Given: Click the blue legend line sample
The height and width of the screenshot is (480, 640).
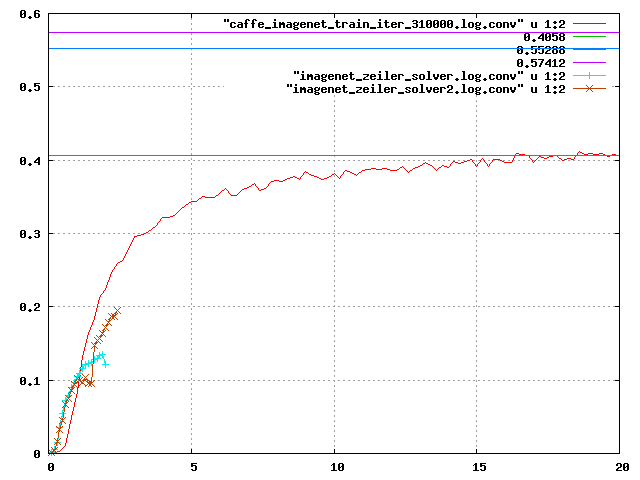Looking at the screenshot, I should pos(589,49).
